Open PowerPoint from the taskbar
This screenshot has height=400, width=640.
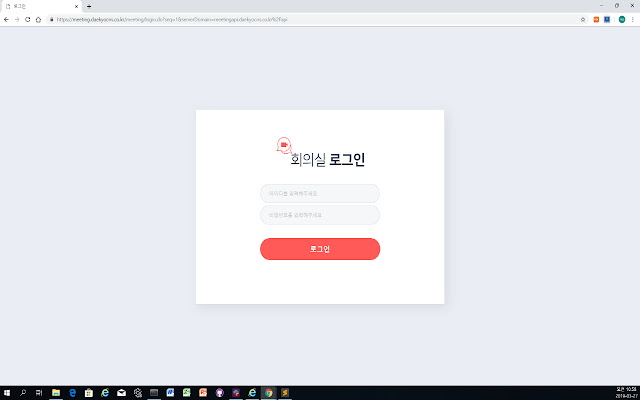tap(203, 393)
